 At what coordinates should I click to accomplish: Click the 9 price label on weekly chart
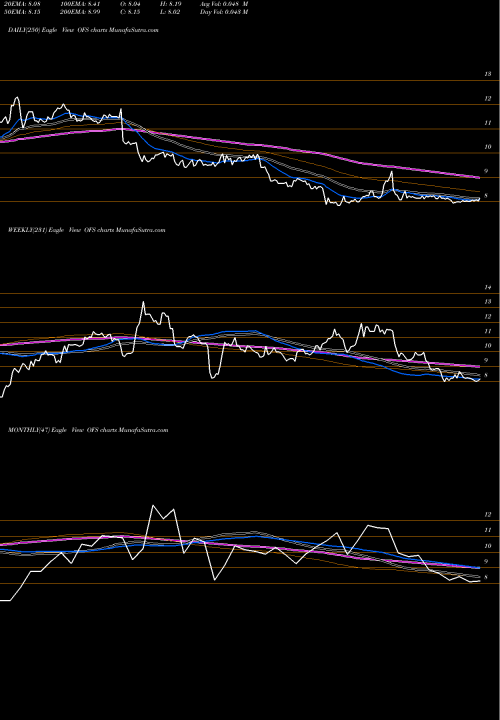tap(486, 360)
